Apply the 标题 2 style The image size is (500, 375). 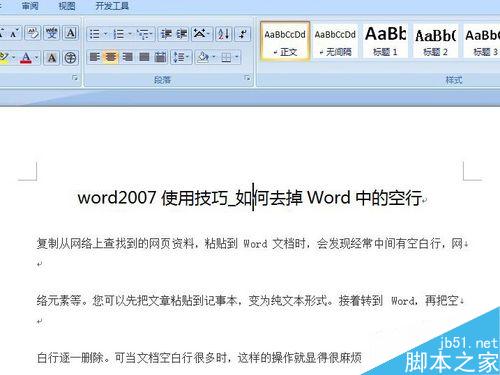click(435, 41)
